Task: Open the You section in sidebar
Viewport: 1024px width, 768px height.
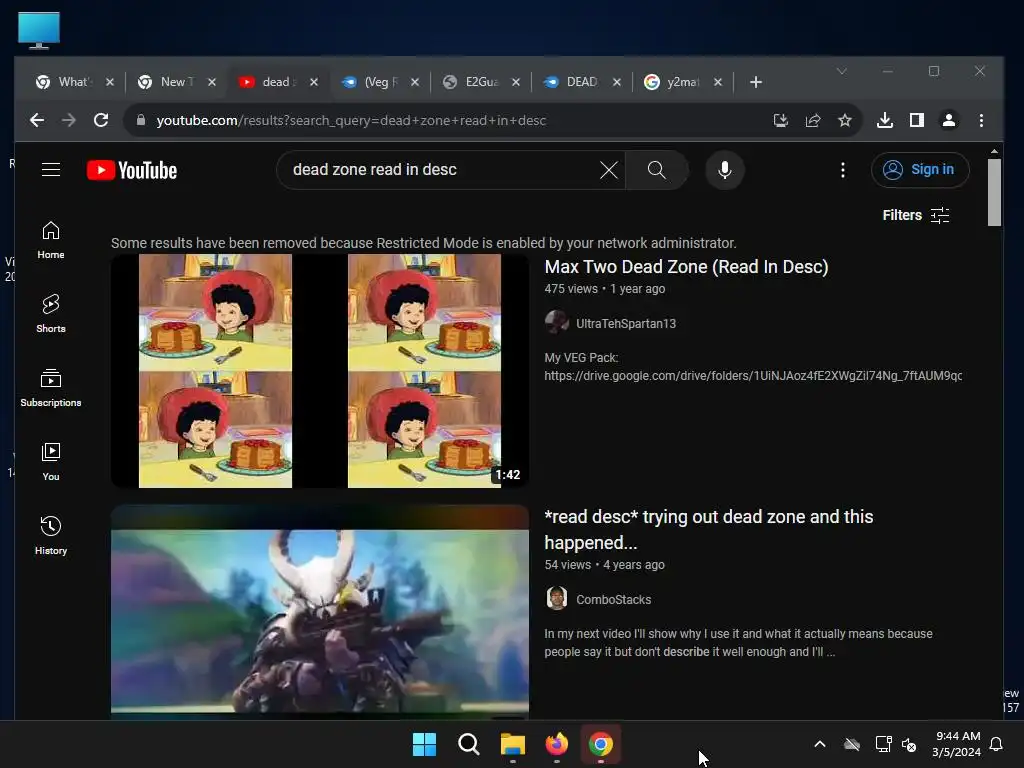Action: point(51,462)
